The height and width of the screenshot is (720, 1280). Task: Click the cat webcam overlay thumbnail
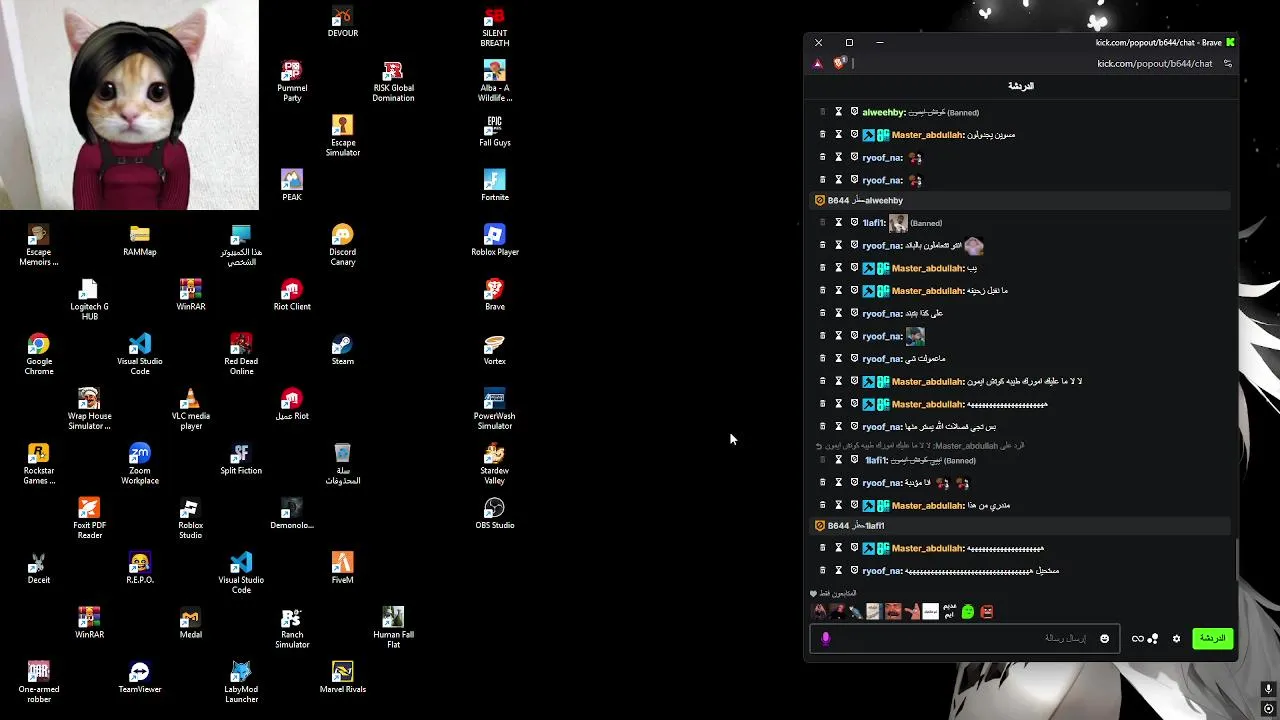tap(129, 105)
